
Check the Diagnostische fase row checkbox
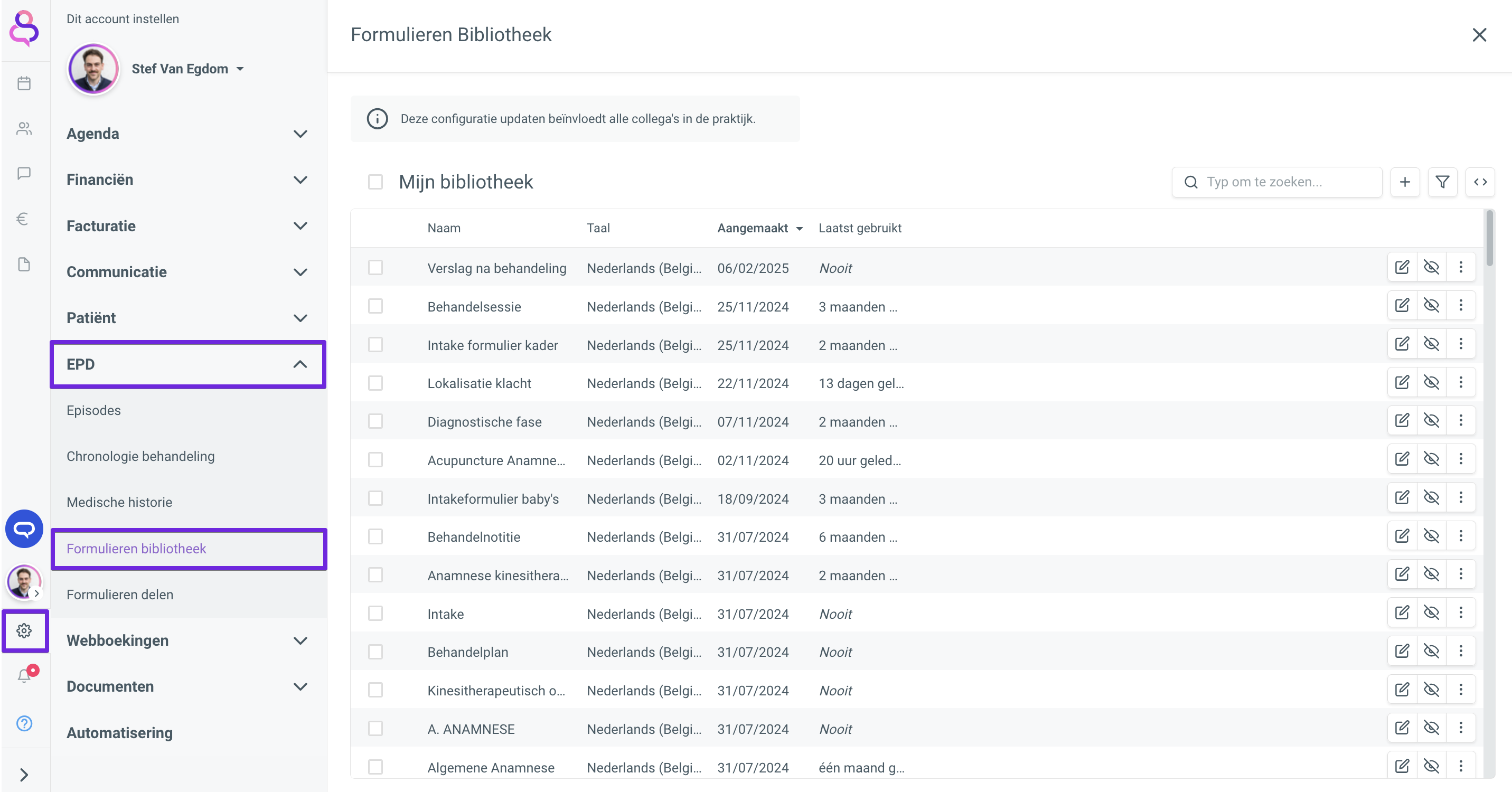[x=375, y=422]
